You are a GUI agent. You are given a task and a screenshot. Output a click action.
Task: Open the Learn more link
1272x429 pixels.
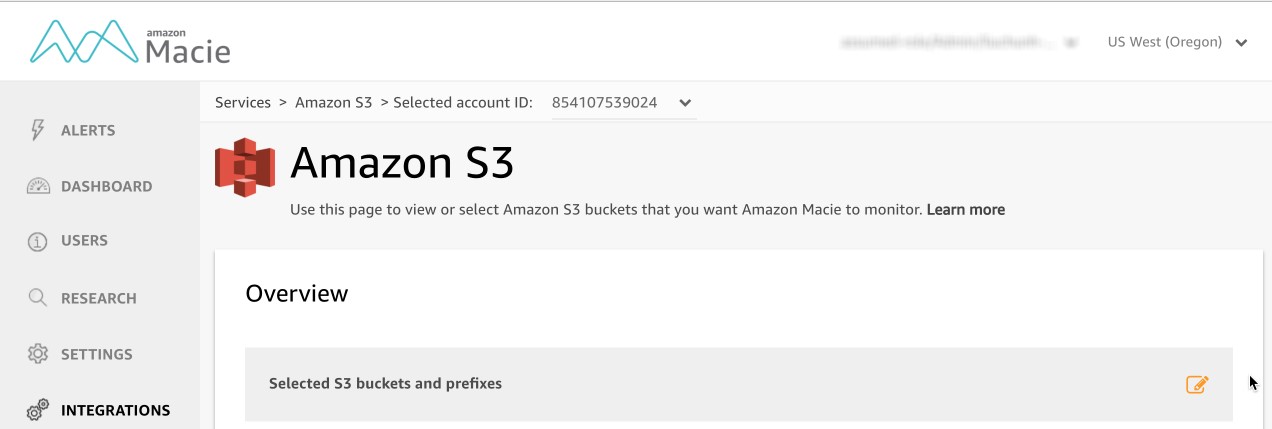966,210
